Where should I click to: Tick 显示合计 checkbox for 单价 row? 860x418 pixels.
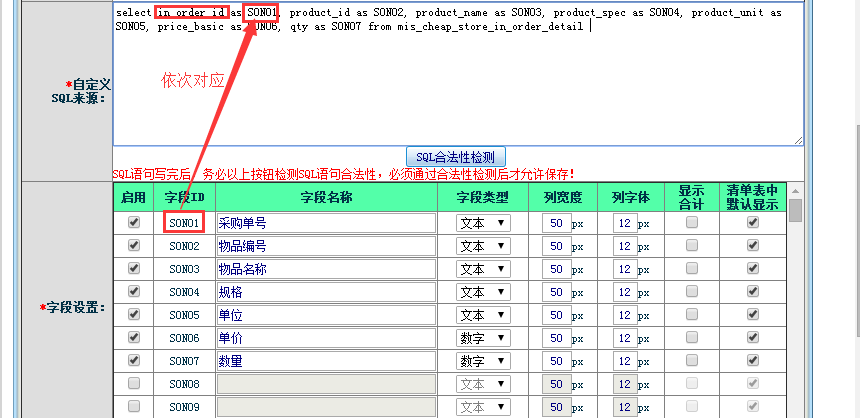(691, 338)
